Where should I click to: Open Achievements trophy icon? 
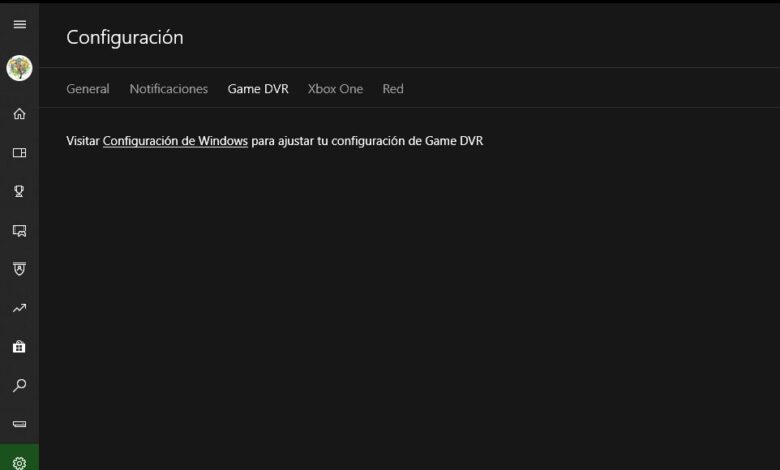[x=19, y=191]
